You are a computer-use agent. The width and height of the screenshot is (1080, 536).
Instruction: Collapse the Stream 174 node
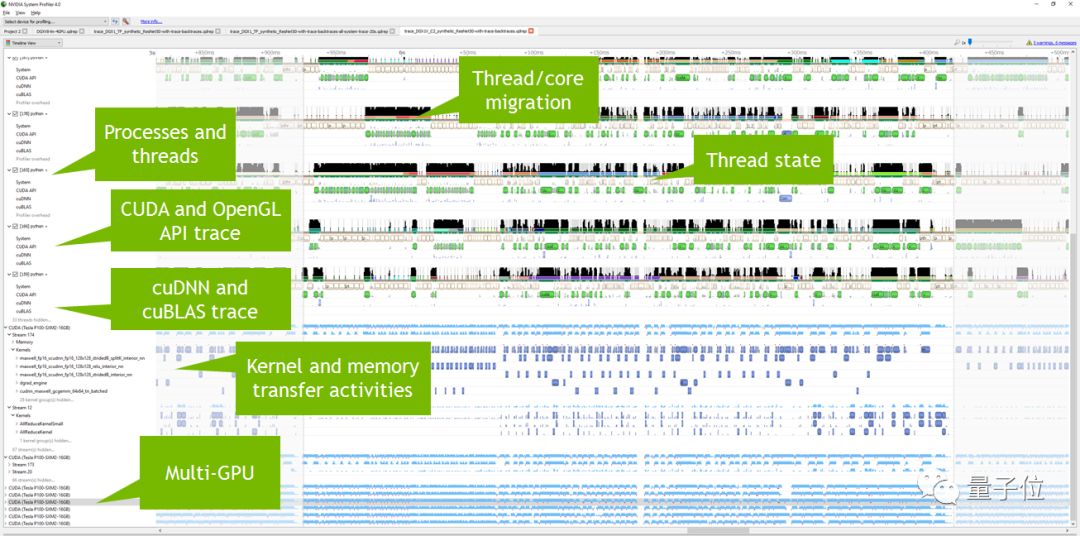[x=9, y=334]
